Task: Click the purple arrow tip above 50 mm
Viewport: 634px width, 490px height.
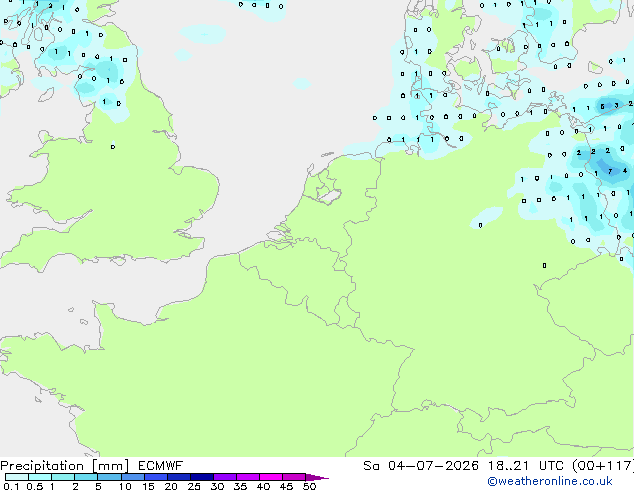Action: tap(317, 477)
